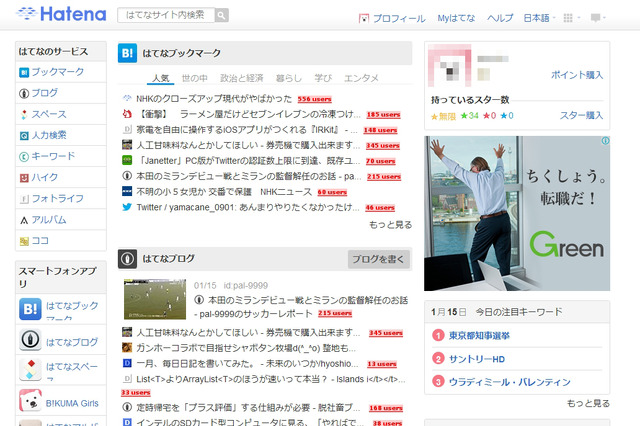Select the 政治と経済 tab
Screen dimensions: 640x426
(242, 78)
